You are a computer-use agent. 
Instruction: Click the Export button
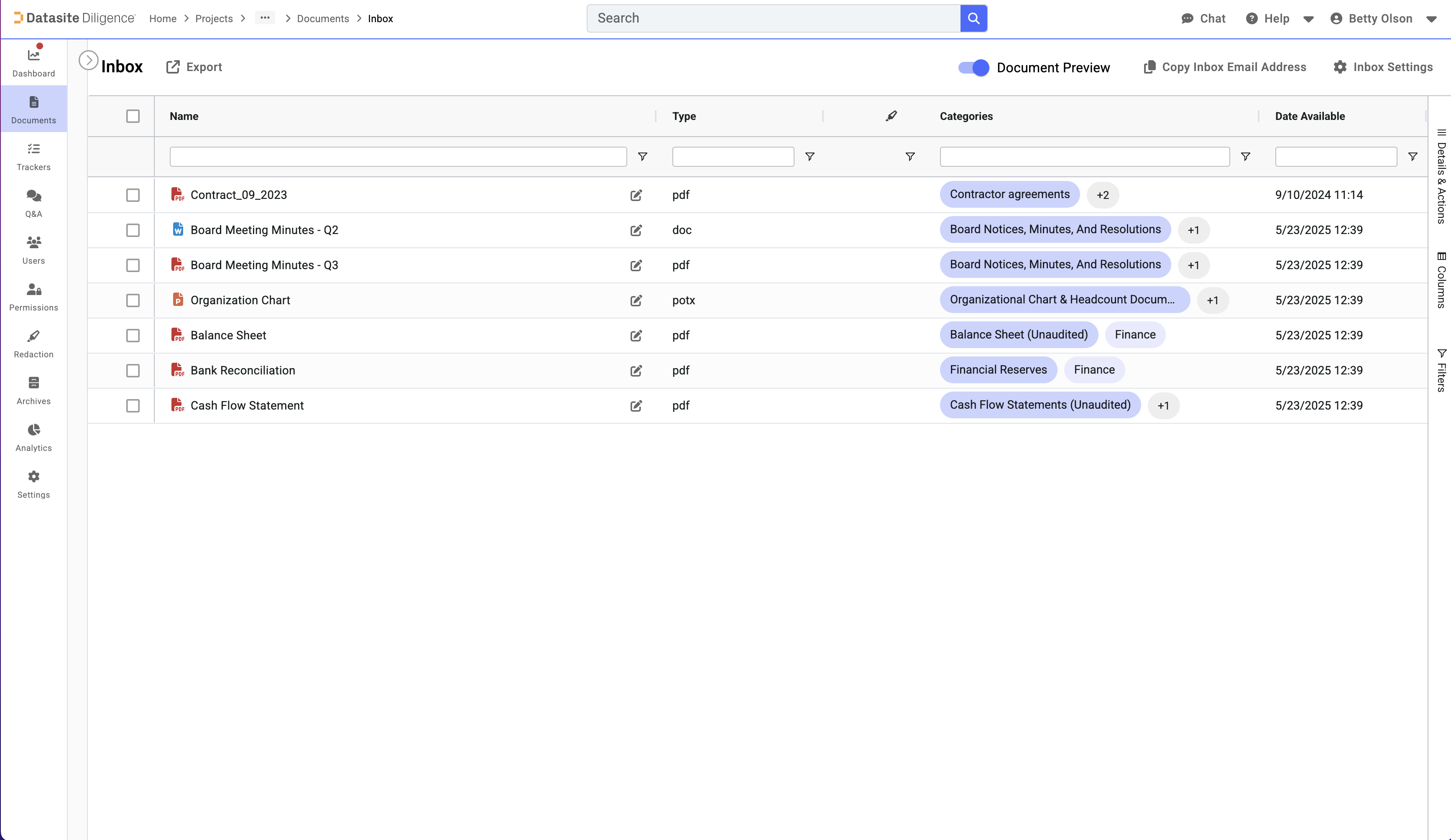click(194, 67)
